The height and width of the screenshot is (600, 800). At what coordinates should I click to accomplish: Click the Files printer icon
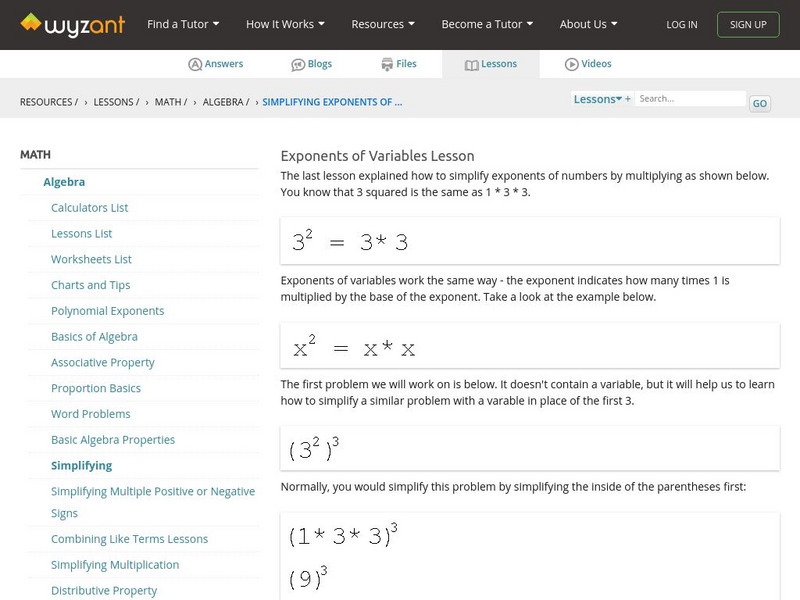pos(387,64)
